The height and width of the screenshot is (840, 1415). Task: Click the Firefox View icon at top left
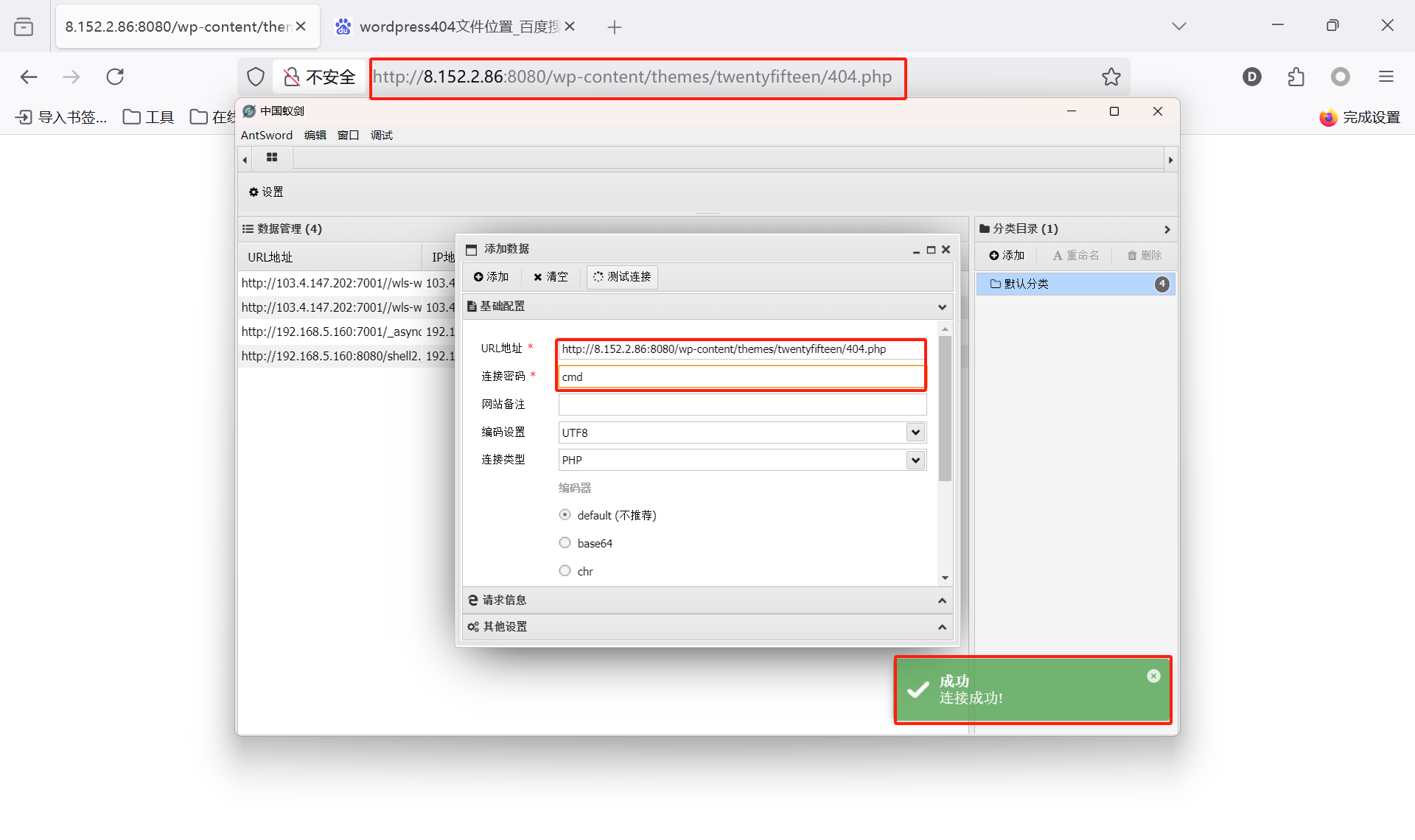point(24,27)
